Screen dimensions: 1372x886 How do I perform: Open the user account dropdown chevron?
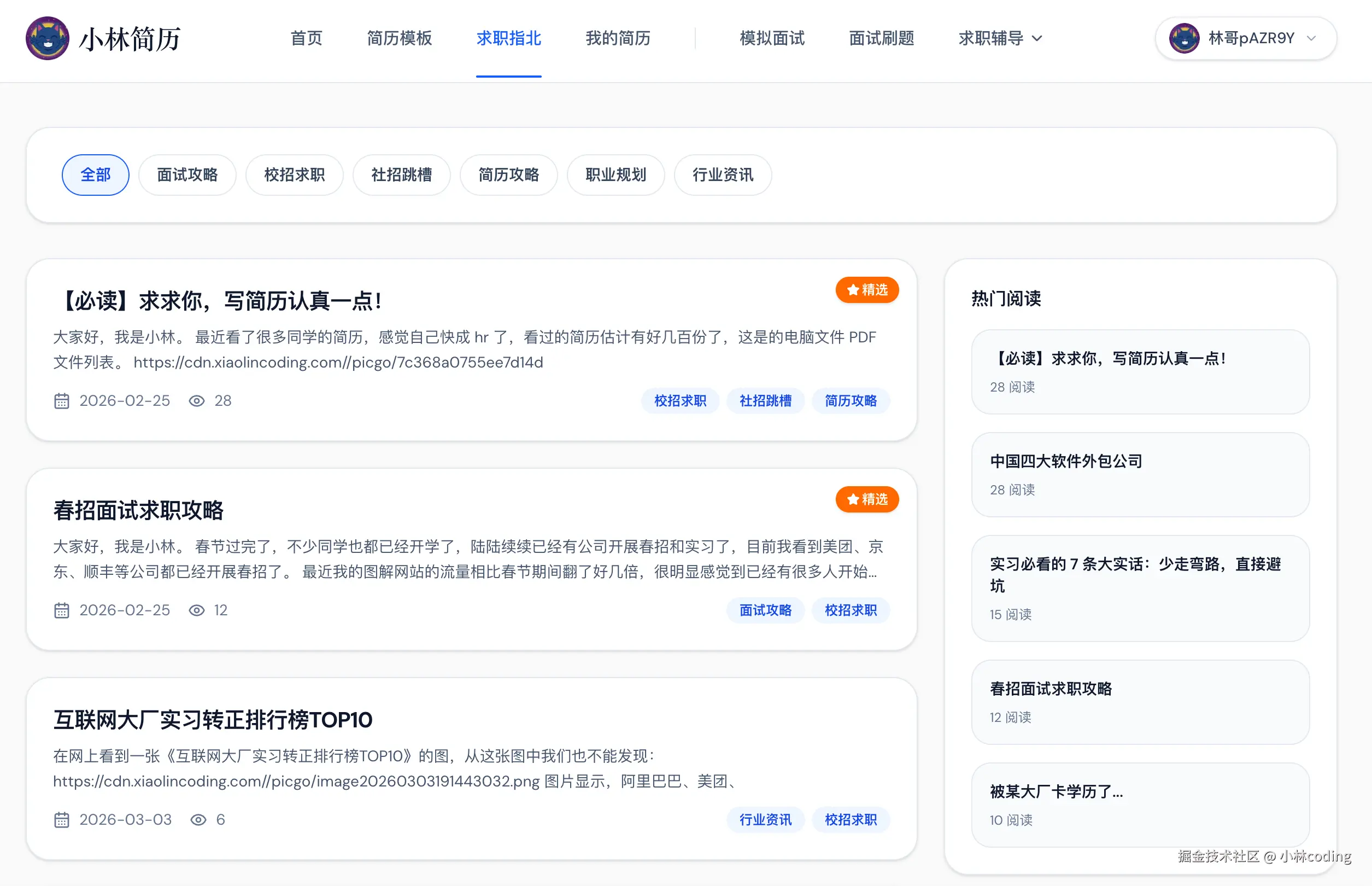click(x=1312, y=38)
